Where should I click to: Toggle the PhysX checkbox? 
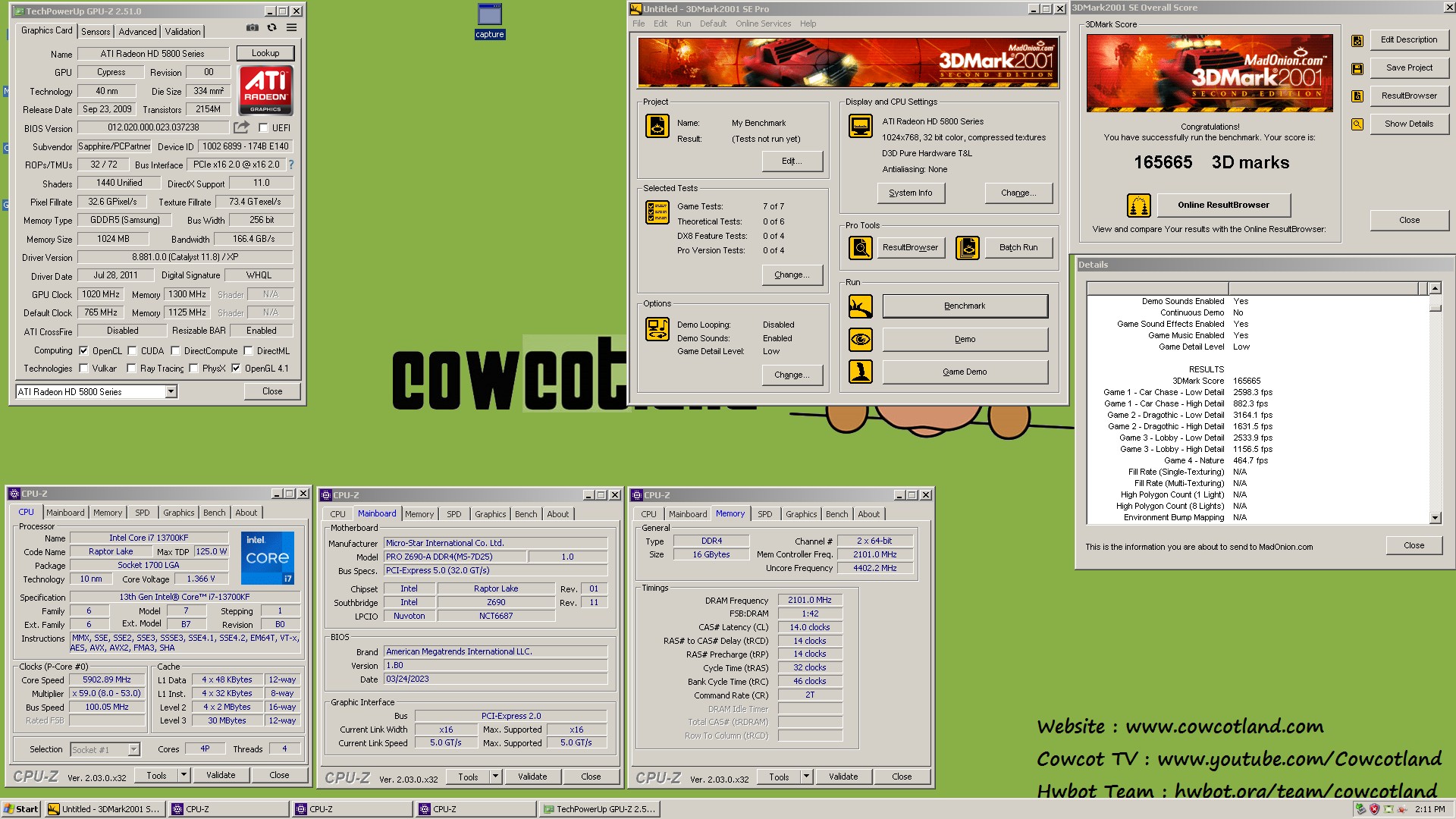(193, 369)
